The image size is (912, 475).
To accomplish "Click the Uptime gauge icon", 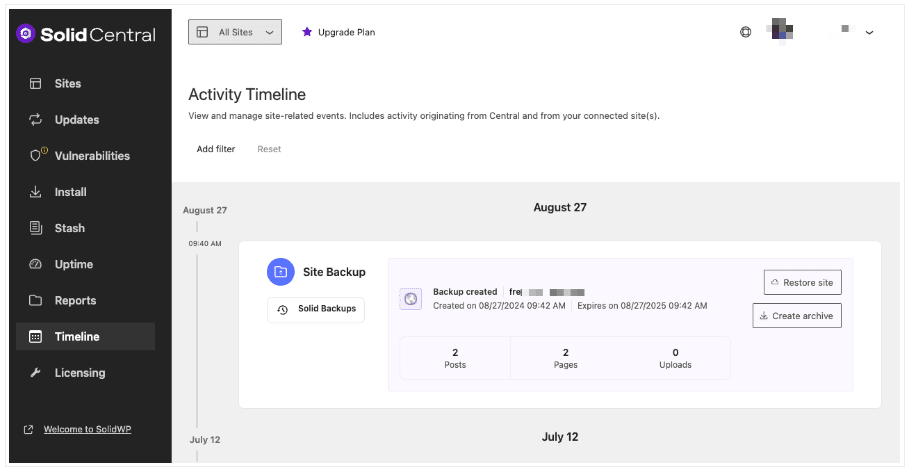I will tap(35, 264).
